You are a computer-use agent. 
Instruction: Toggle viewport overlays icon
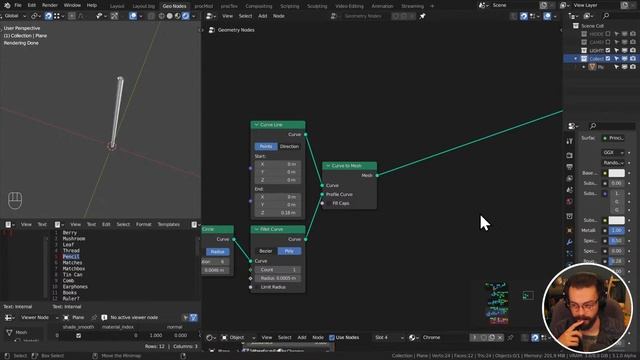tap(133, 16)
